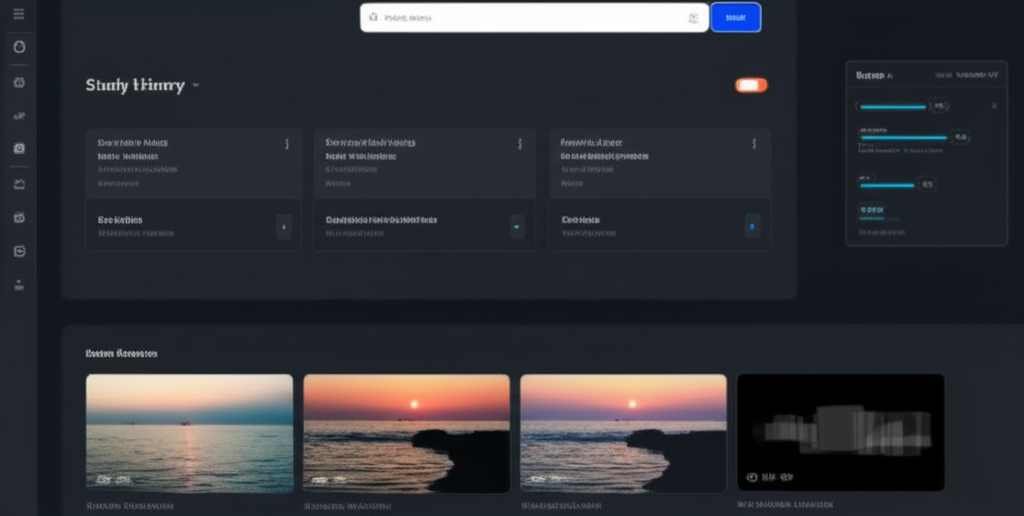
Task: Click the clock icon on the black thumbnail
Action: pyautogui.click(x=752, y=477)
